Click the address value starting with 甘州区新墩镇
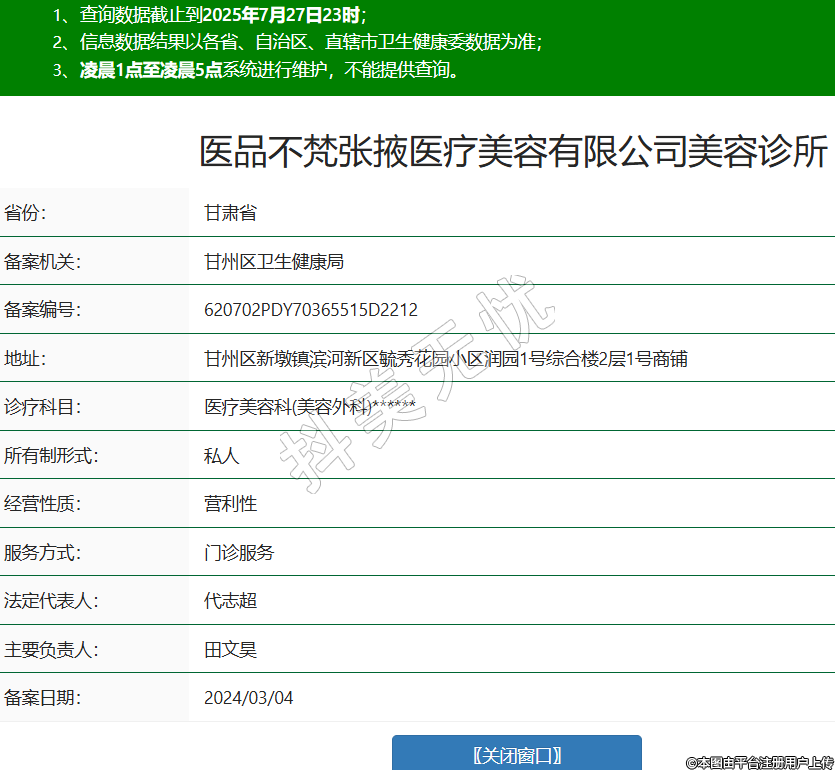835x770 pixels. (445, 358)
